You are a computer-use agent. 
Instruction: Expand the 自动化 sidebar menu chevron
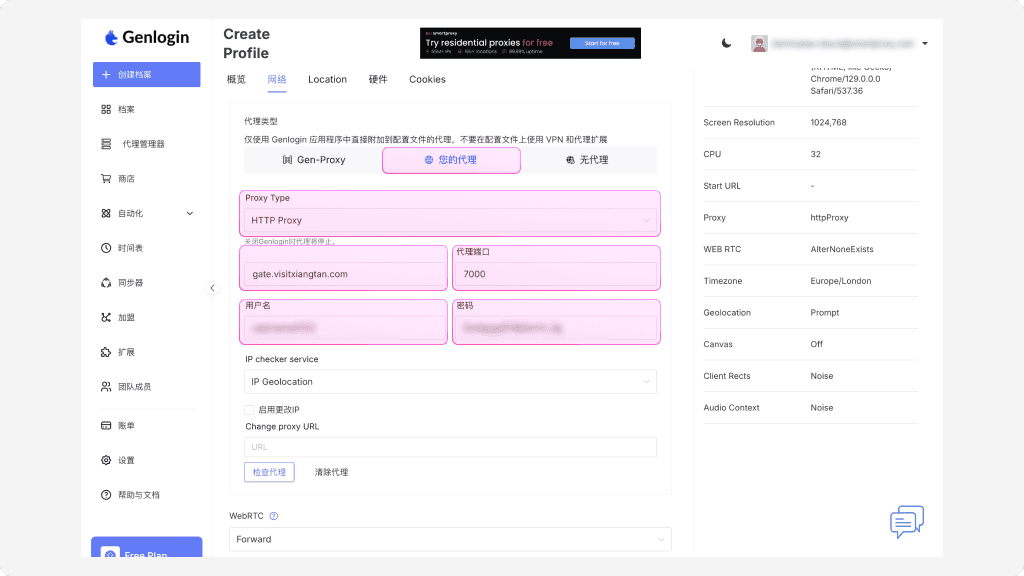(190, 213)
